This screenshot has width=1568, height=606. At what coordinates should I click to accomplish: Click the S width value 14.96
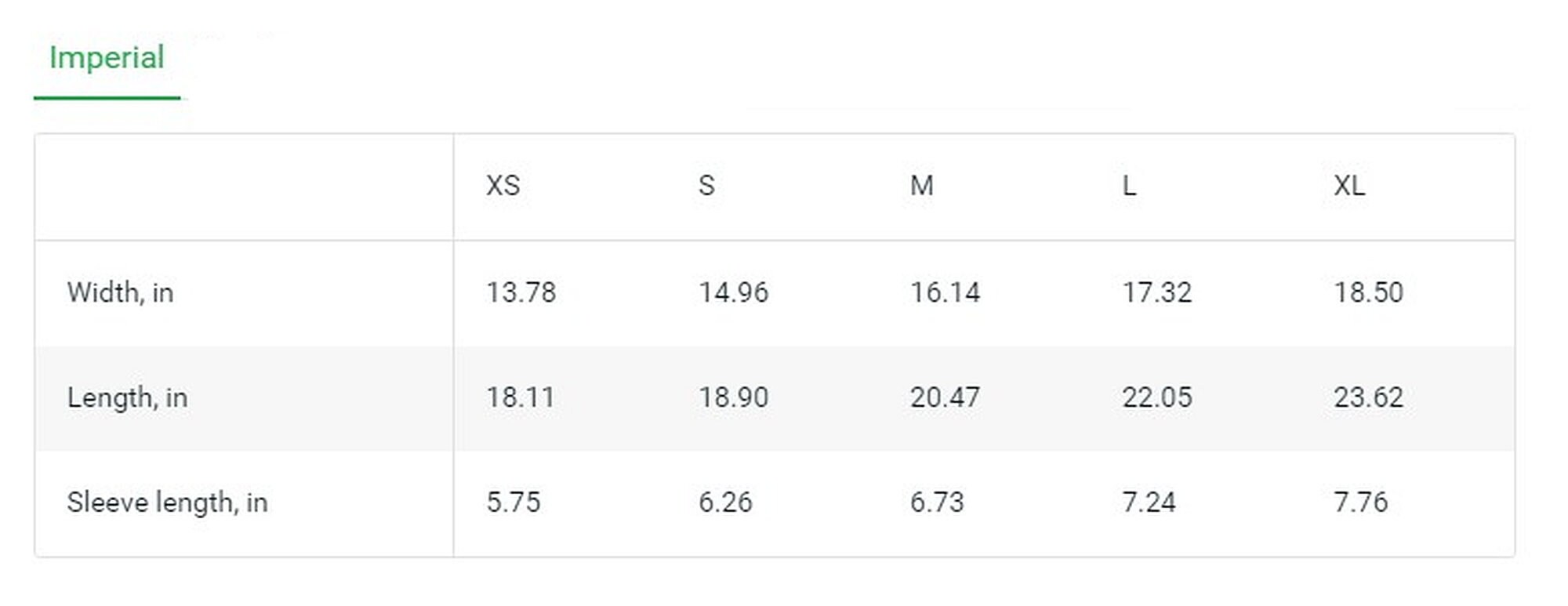tap(734, 292)
